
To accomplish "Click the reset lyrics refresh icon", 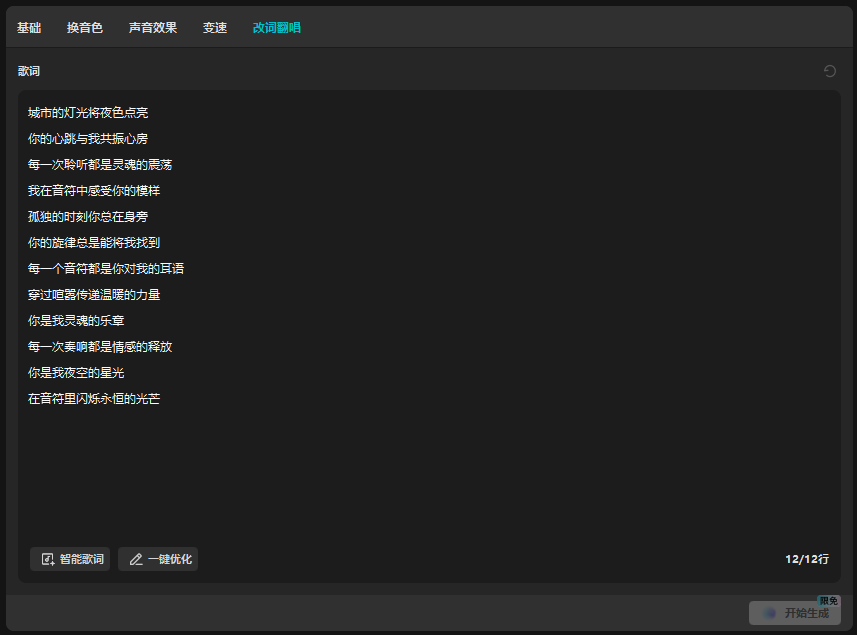I will (829, 70).
